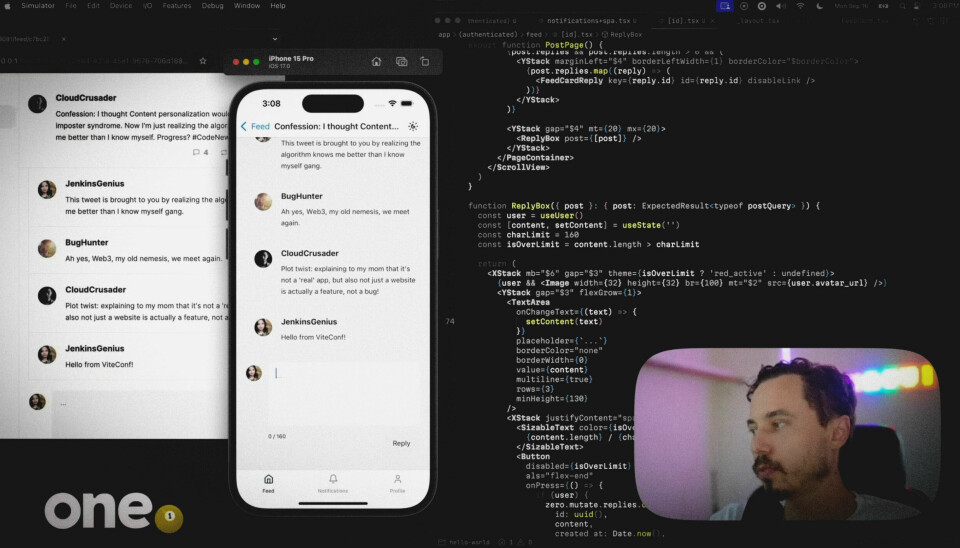Image resolution: width=960 pixels, height=548 pixels.
Task: Click the ReplyBox breadcrumb symbol
Action: click(x=622, y=35)
